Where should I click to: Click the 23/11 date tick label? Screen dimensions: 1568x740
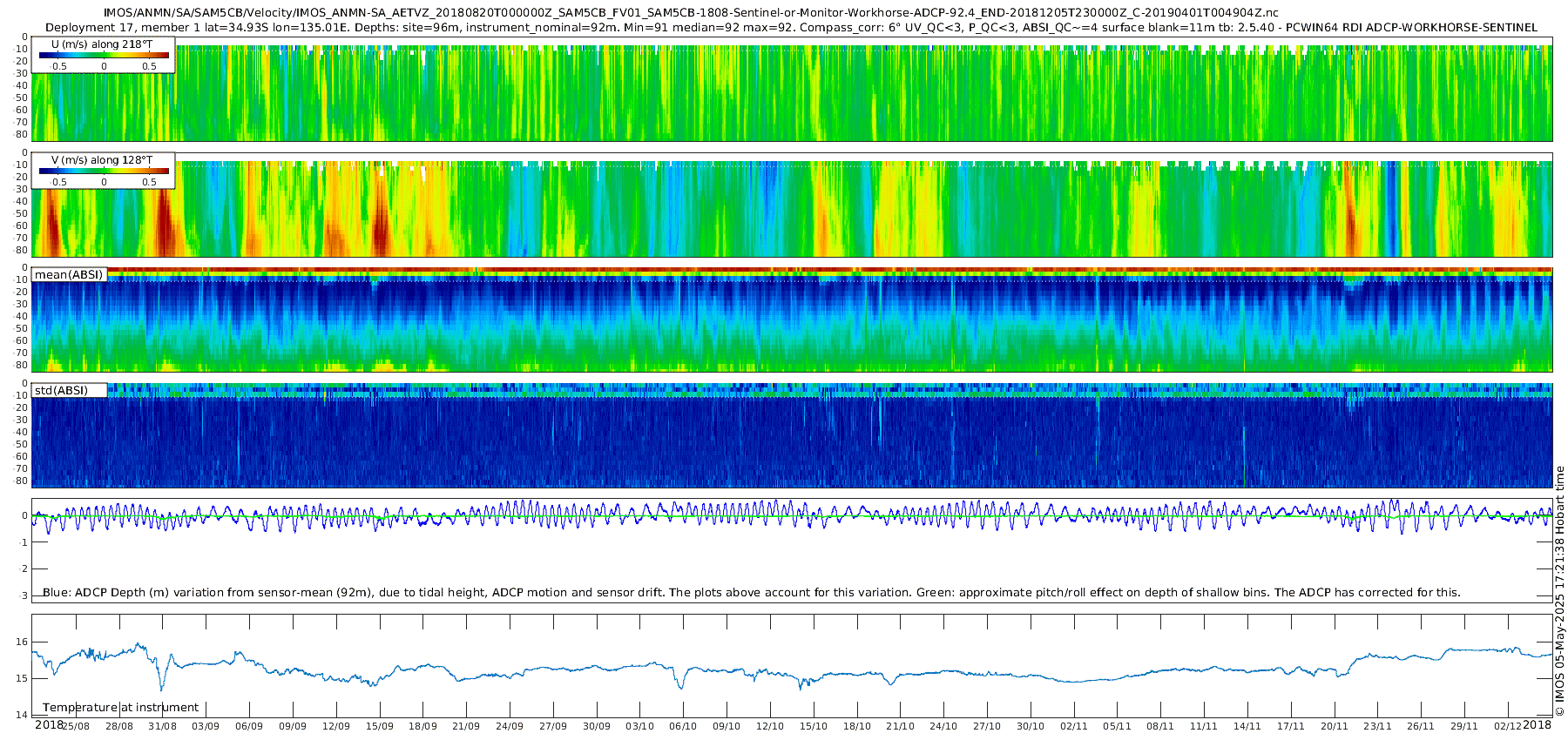coord(1377,726)
